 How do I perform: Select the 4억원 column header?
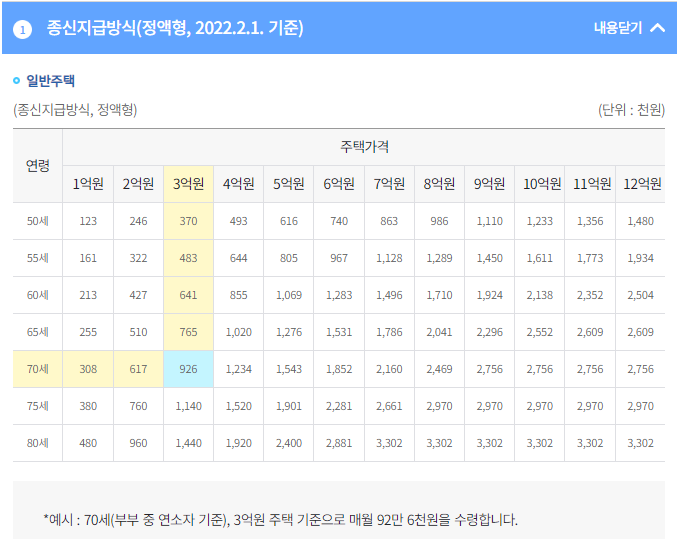pos(238,184)
